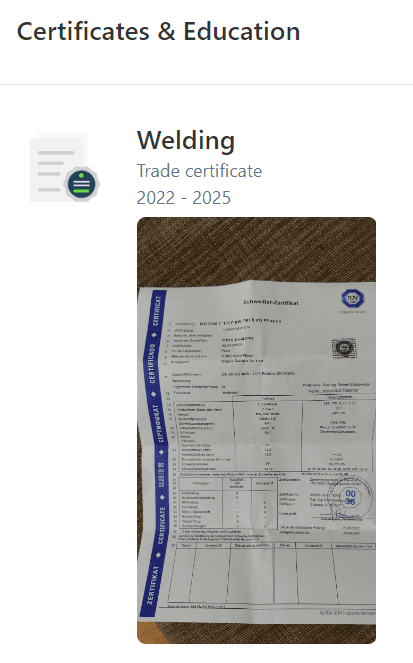Click the empty extension table at certificate bottom
Image resolution: width=413 pixels, height=663 pixels.
[x=272, y=573]
